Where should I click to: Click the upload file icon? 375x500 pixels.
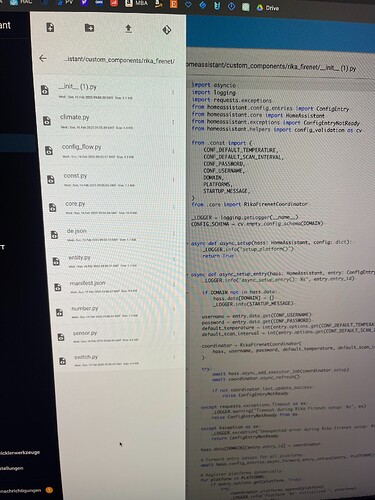click(x=128, y=29)
